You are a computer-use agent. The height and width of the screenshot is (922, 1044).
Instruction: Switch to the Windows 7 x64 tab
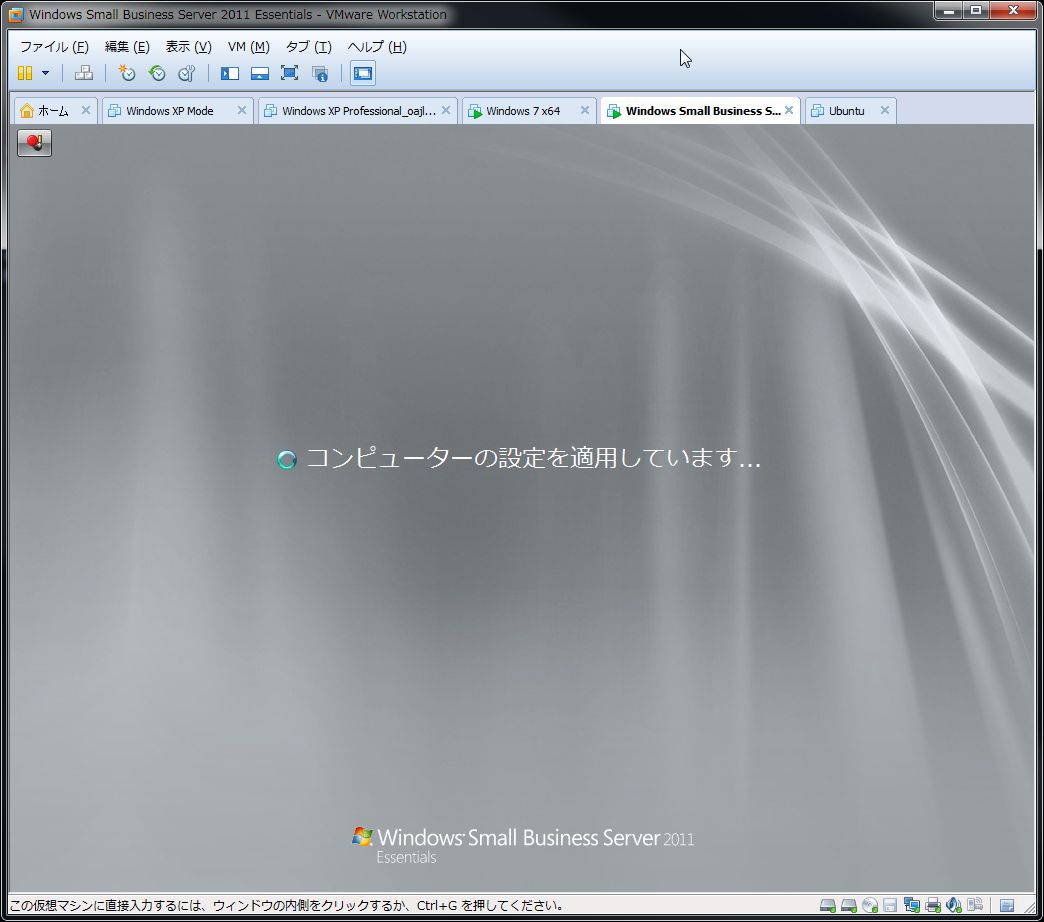(x=523, y=111)
